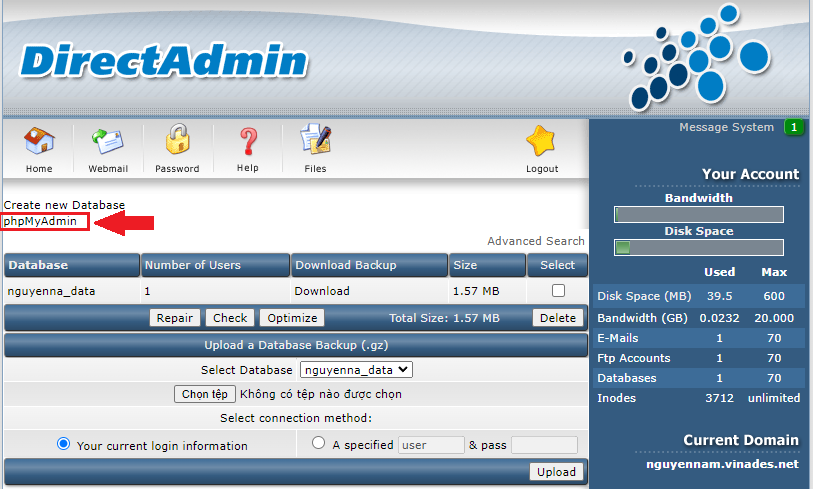The width and height of the screenshot is (813, 489).
Task: Sort by Database column header
Action: coord(72,265)
